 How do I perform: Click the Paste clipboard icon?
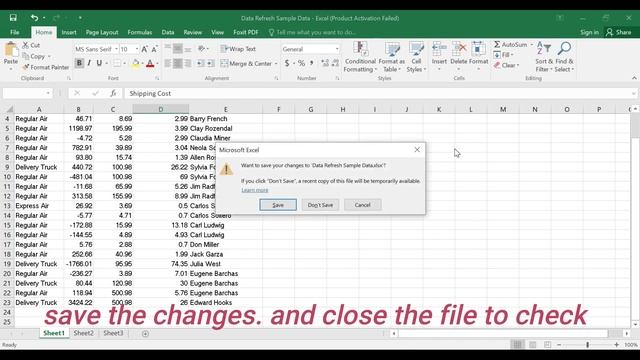pos(11,49)
